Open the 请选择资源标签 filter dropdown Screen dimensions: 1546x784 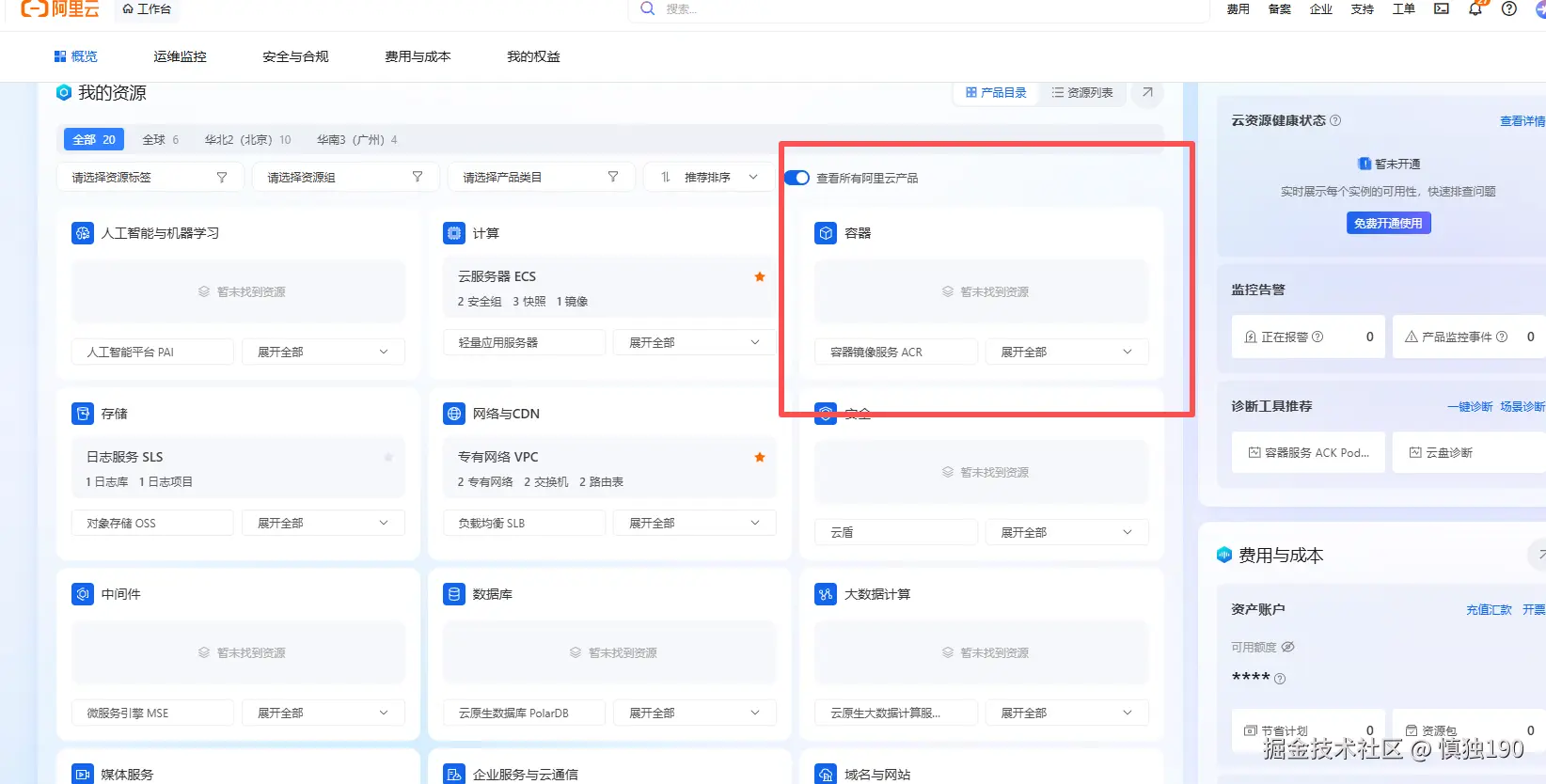point(150,177)
